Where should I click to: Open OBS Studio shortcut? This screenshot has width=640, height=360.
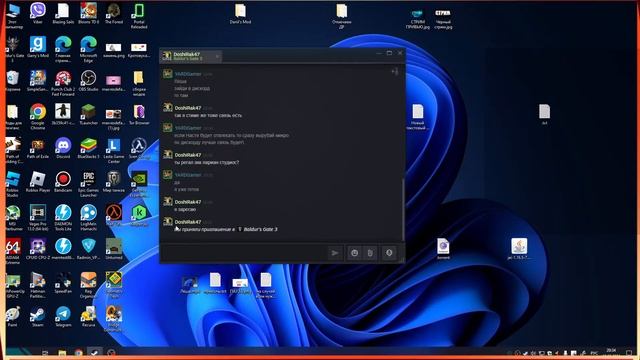pos(89,80)
